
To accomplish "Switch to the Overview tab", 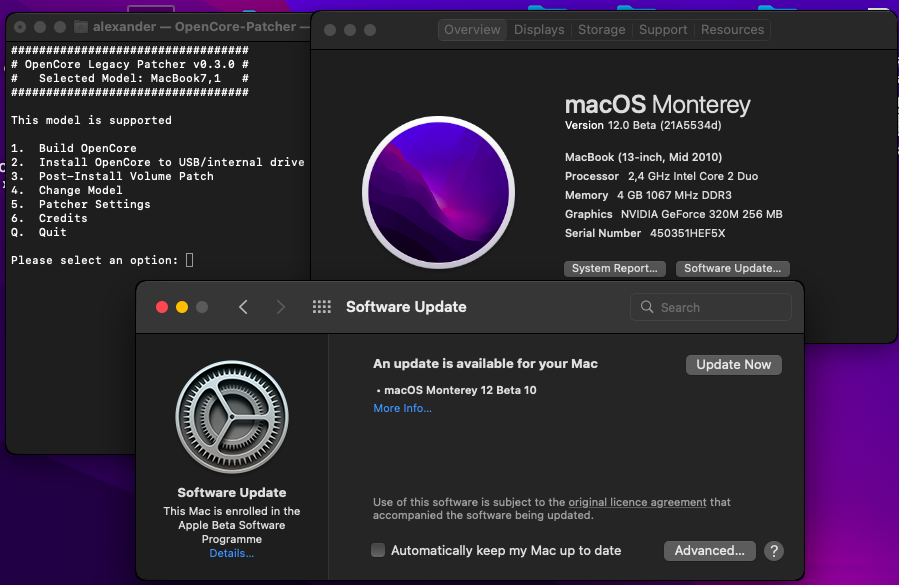I will tap(472, 30).
